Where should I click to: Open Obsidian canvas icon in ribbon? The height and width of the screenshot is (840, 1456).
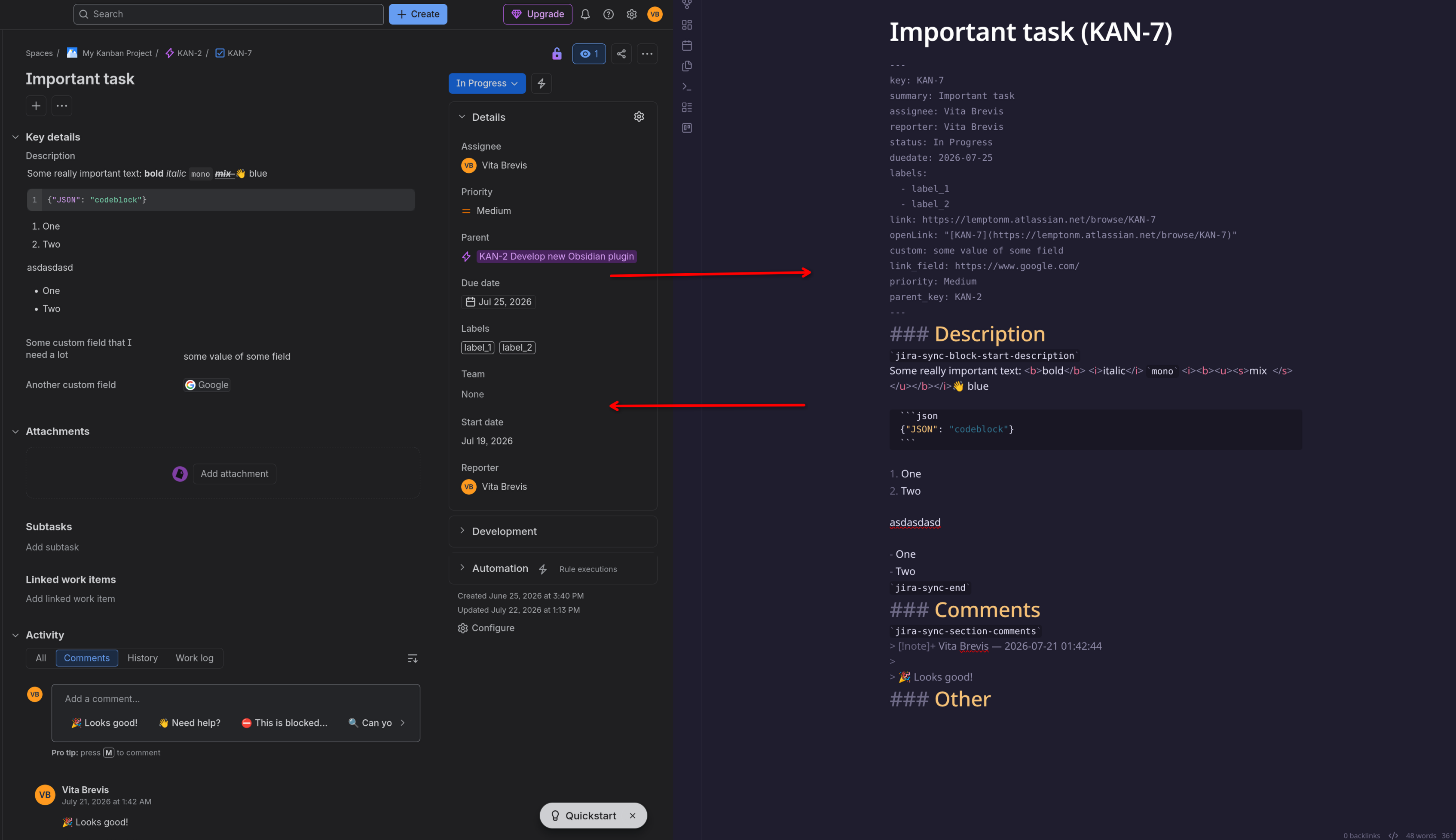[x=686, y=25]
